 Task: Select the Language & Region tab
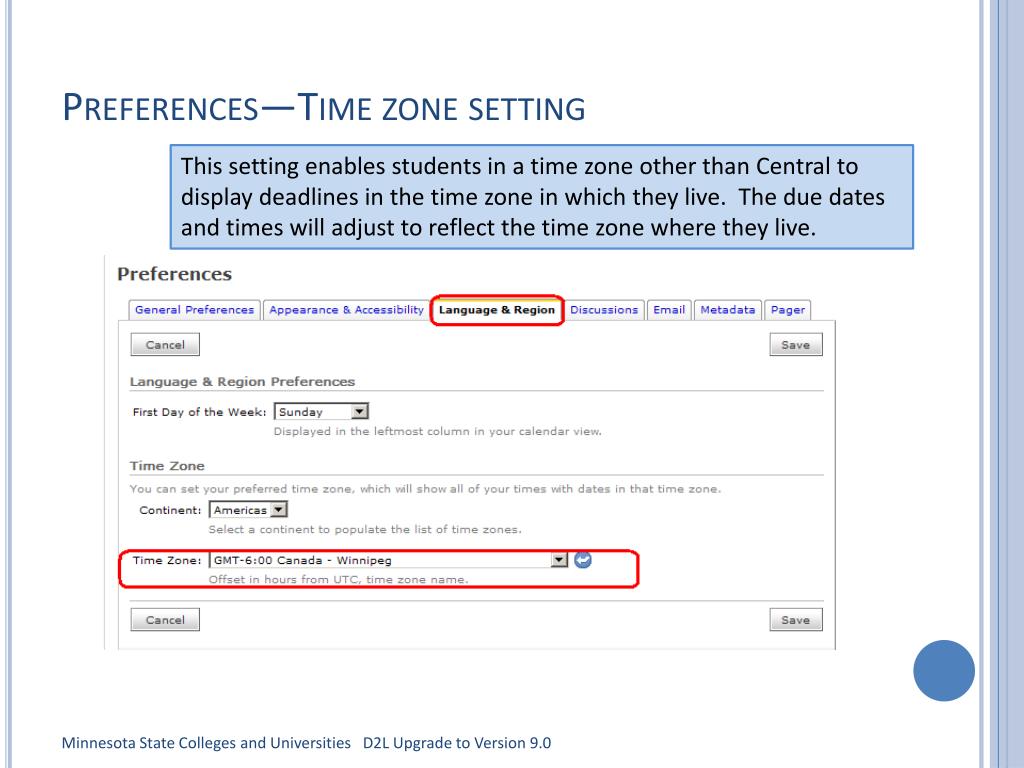pos(496,310)
